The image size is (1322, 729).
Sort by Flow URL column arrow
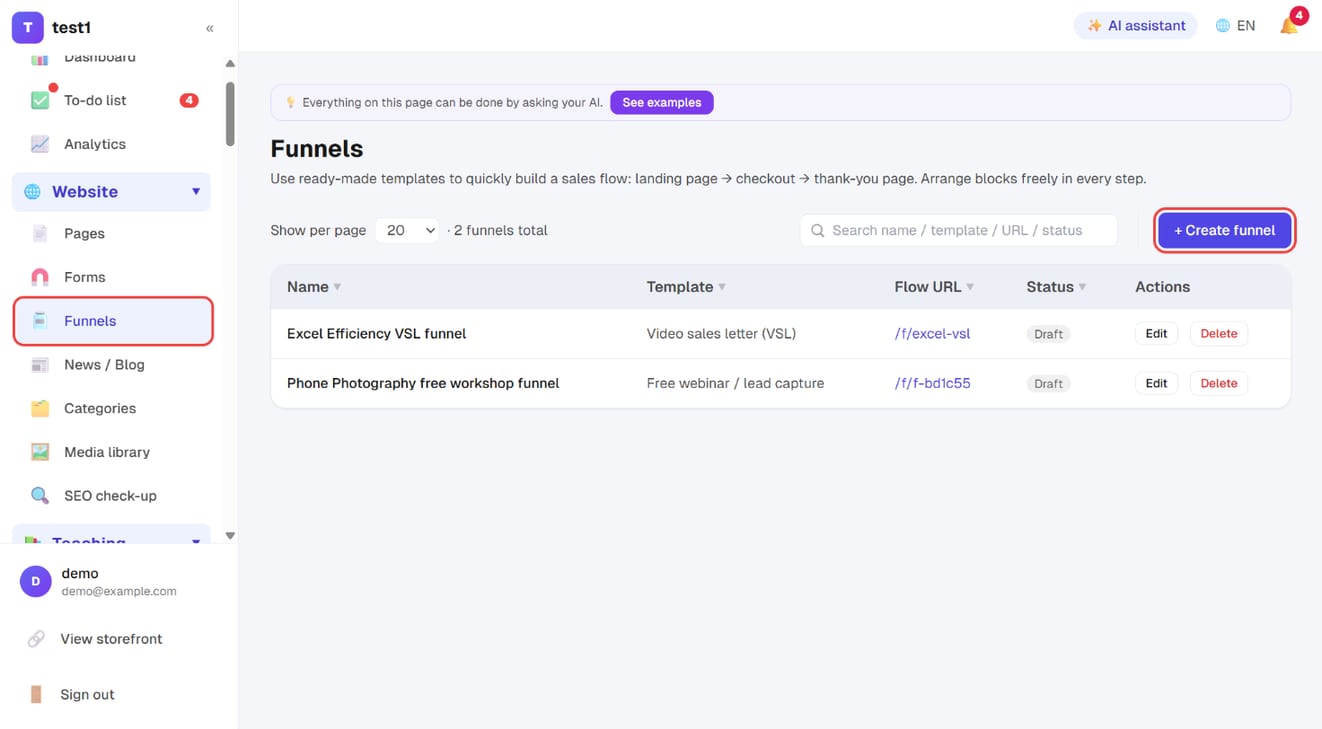pos(970,287)
